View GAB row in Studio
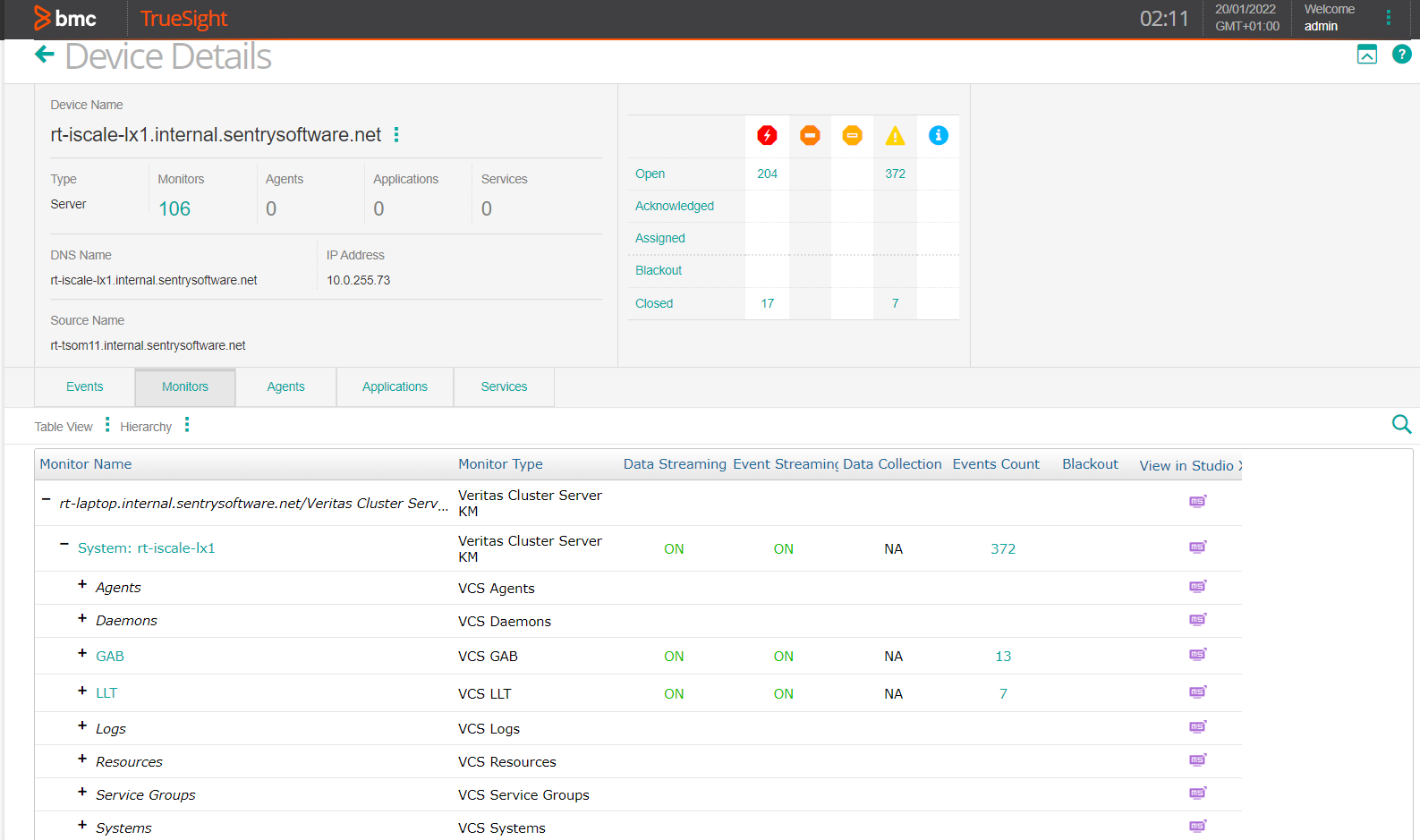The height and width of the screenshot is (840, 1420). pyautogui.click(x=1197, y=654)
